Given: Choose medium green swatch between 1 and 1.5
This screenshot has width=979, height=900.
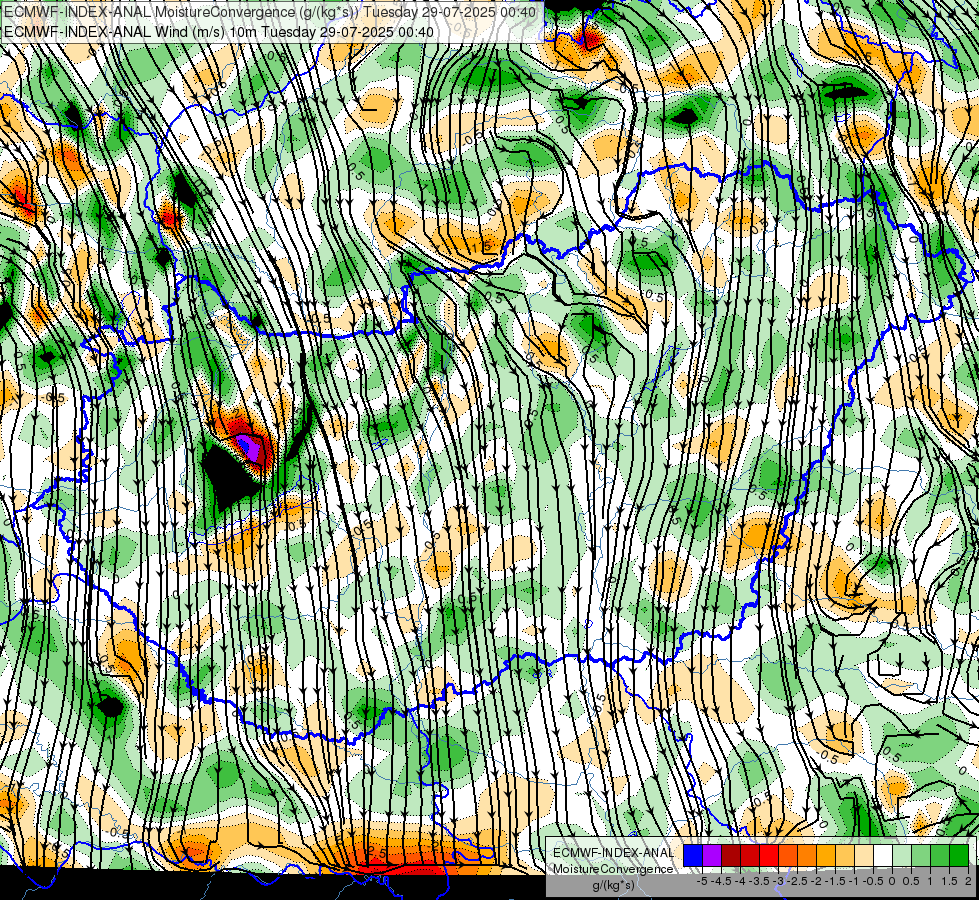Looking at the screenshot, I should click(940, 856).
